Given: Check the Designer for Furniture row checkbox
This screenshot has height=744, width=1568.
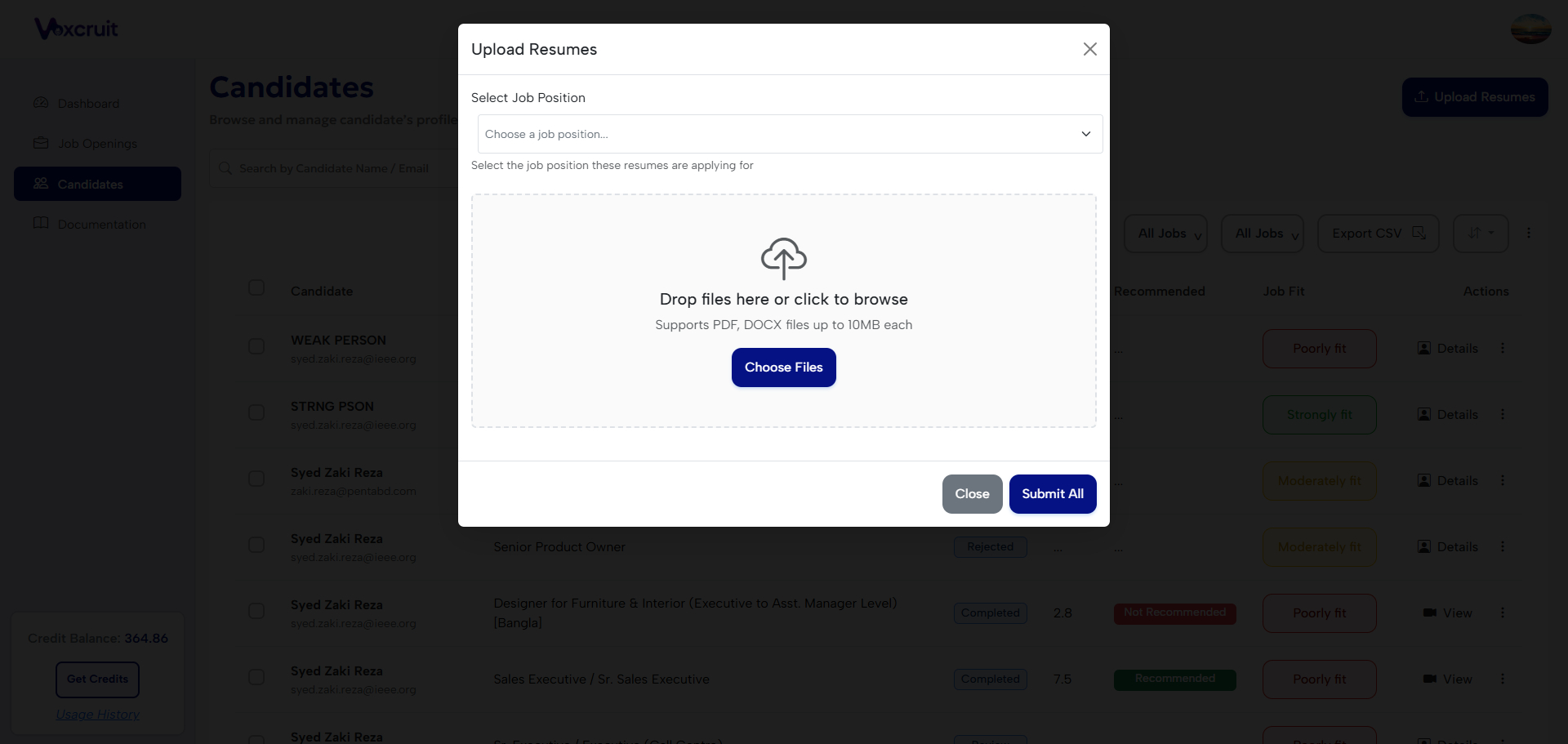Looking at the screenshot, I should [256, 611].
